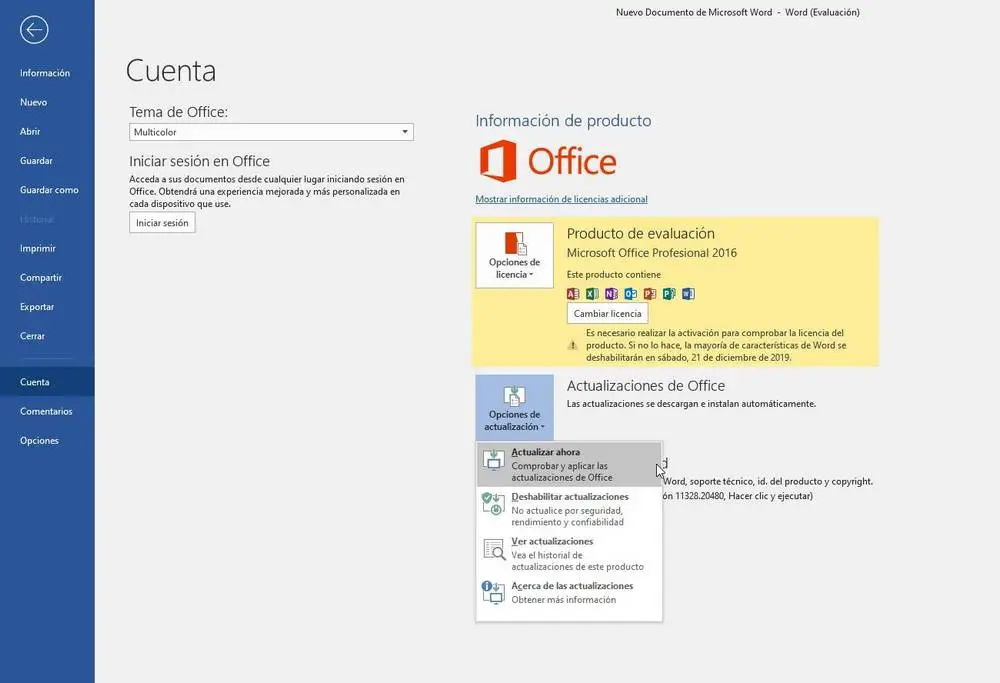
Task: Open the Opciones de licencia dropdown button
Action: 514,255
